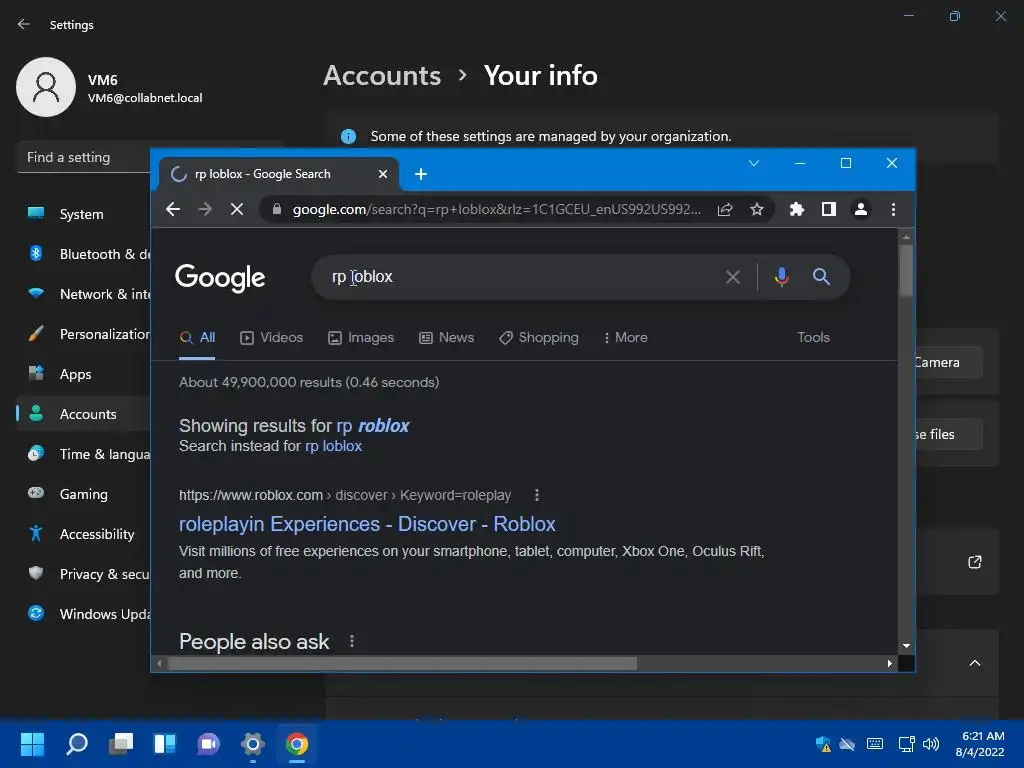Open the Chat app on taskbar

pos(208,744)
